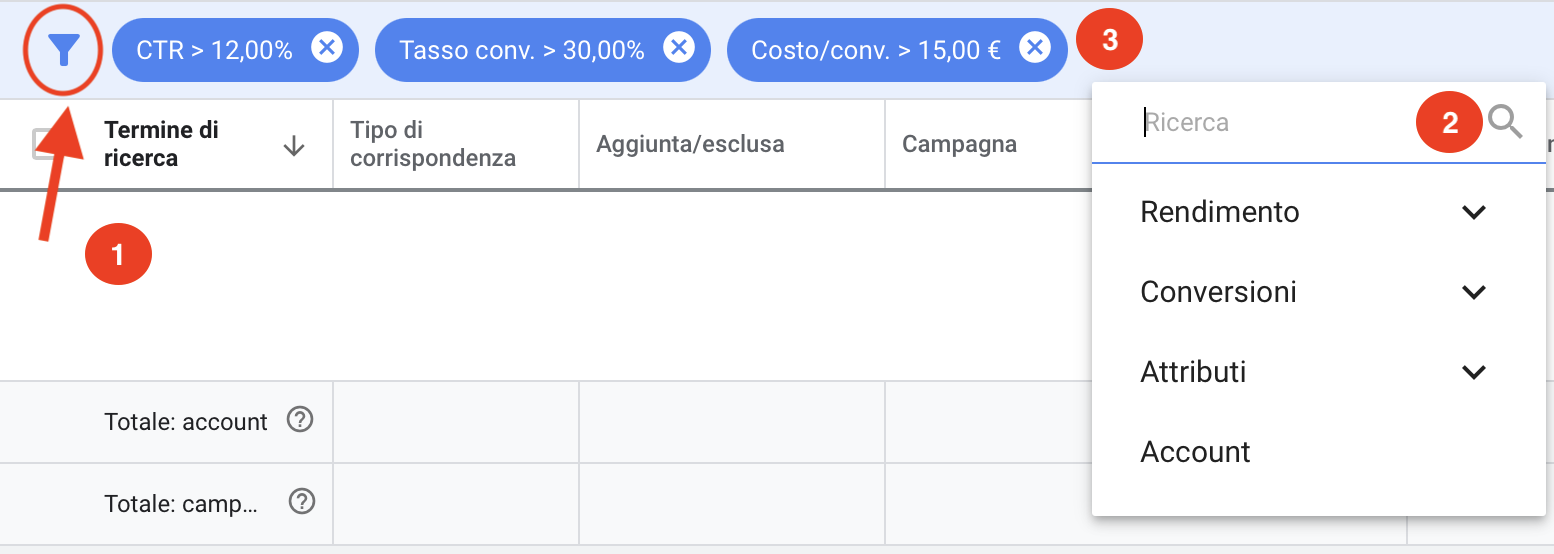Click the search magnifier icon
Viewport: 1554px width, 554px height.
[x=1505, y=122]
